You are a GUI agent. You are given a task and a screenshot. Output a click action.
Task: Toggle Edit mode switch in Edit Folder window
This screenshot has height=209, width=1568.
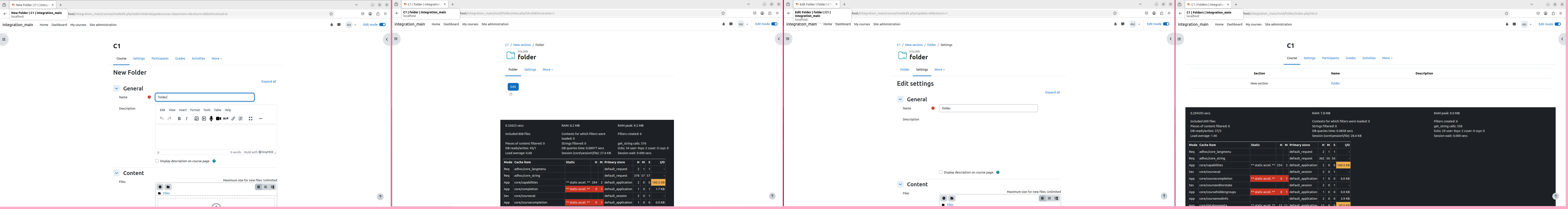coord(1166,24)
